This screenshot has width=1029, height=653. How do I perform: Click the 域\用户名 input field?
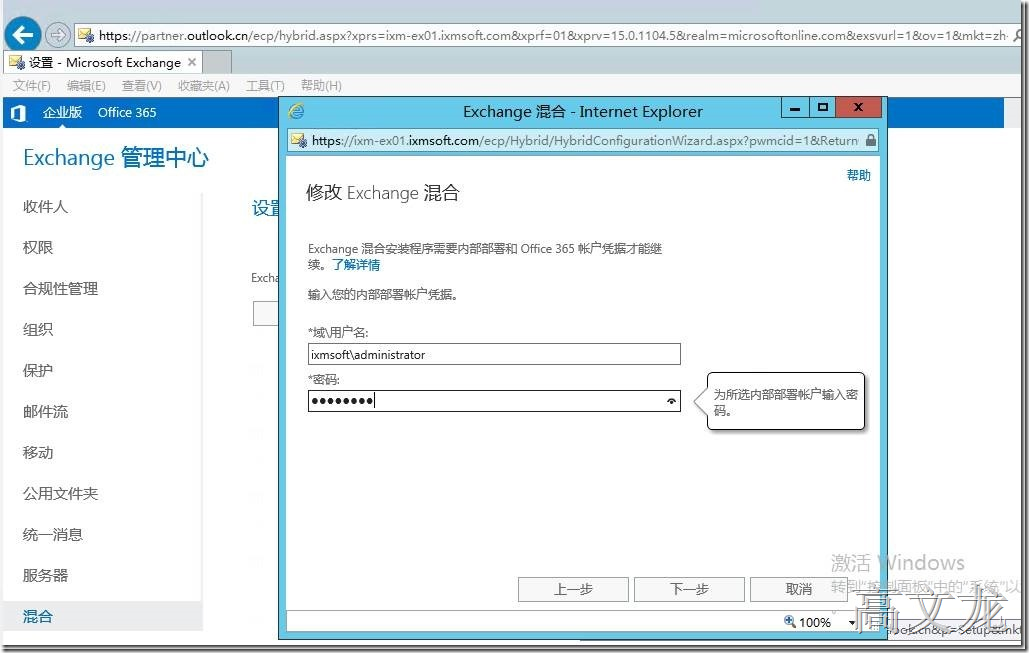(x=494, y=354)
